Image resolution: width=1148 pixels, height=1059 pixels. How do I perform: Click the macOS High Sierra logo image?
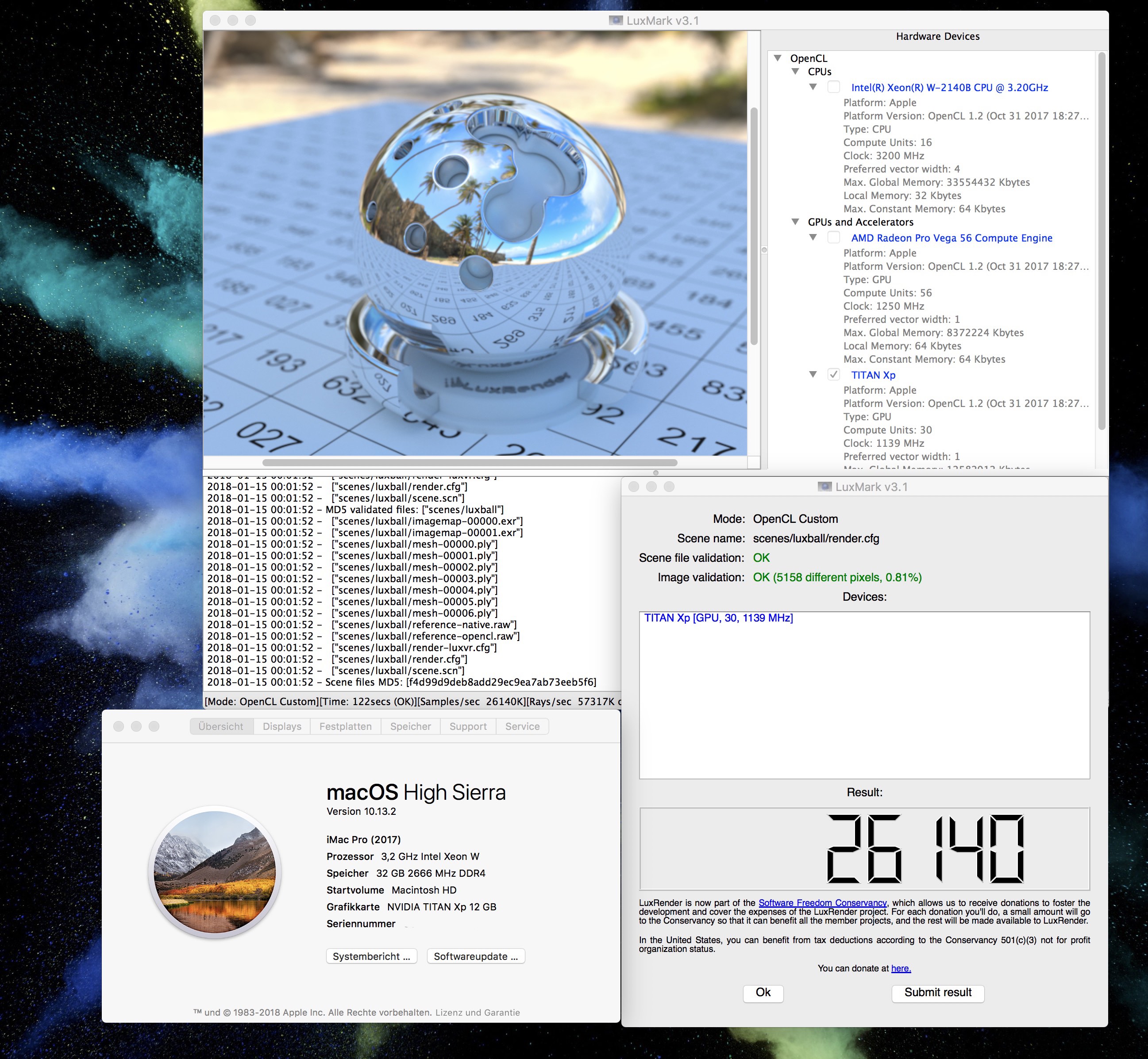215,871
